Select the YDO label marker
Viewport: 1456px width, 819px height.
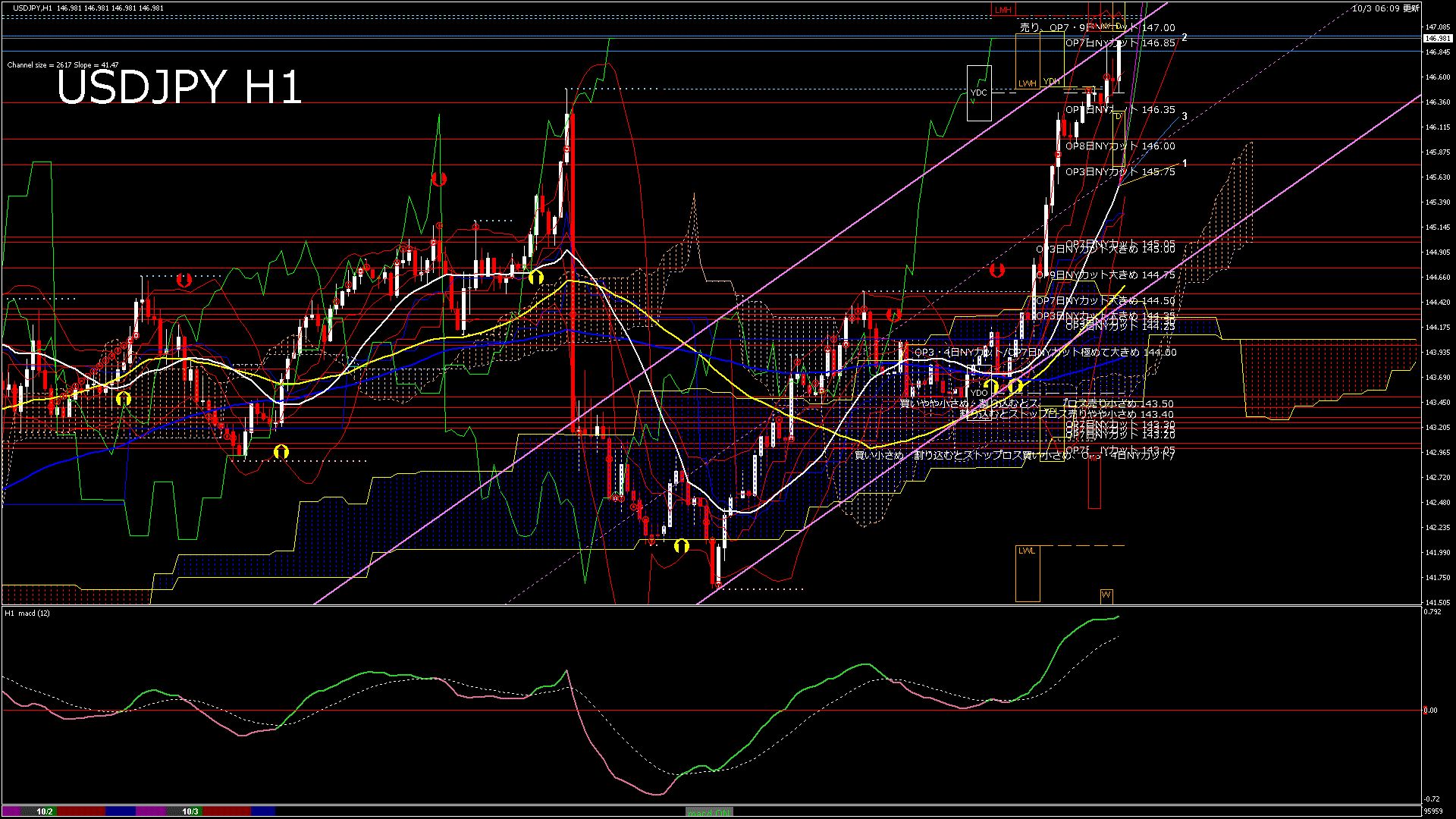click(979, 393)
